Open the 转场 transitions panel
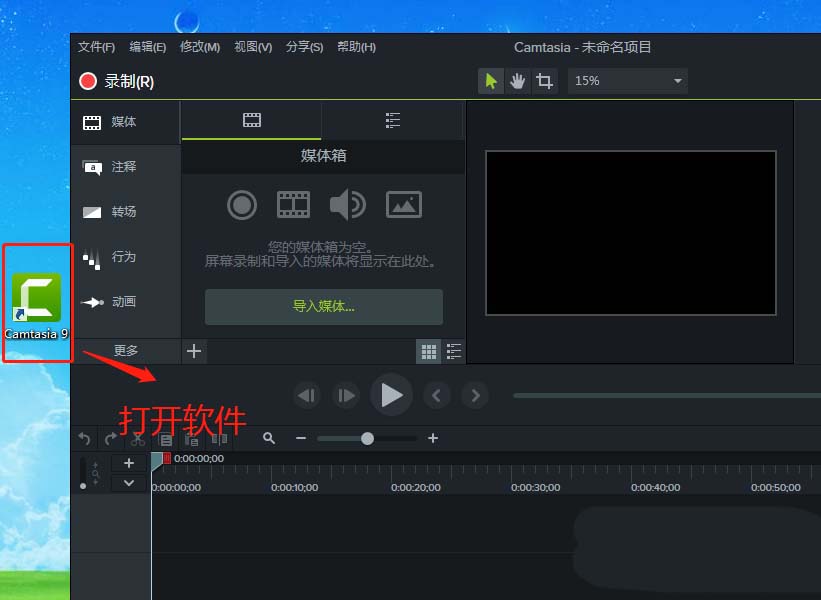 point(126,212)
